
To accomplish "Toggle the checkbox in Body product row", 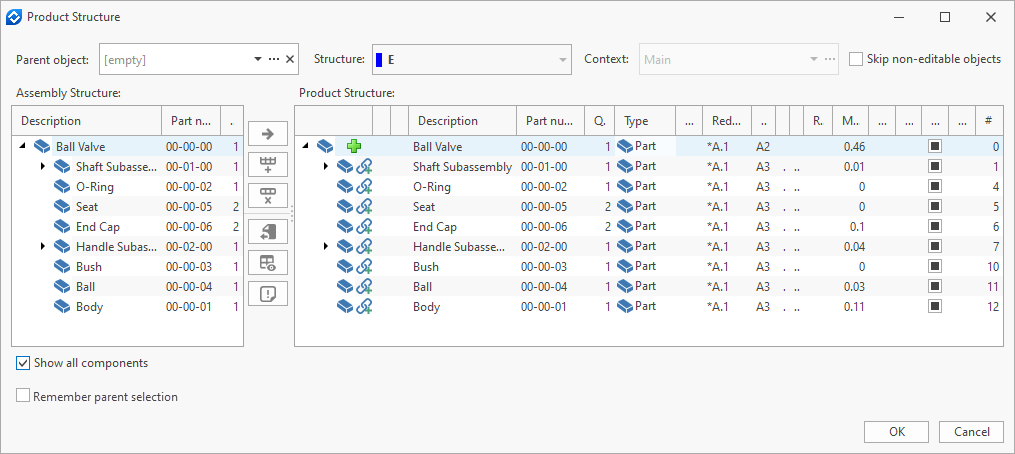I will tap(934, 306).
